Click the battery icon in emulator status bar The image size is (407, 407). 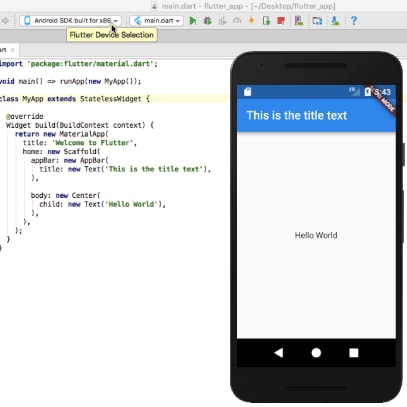(x=367, y=92)
